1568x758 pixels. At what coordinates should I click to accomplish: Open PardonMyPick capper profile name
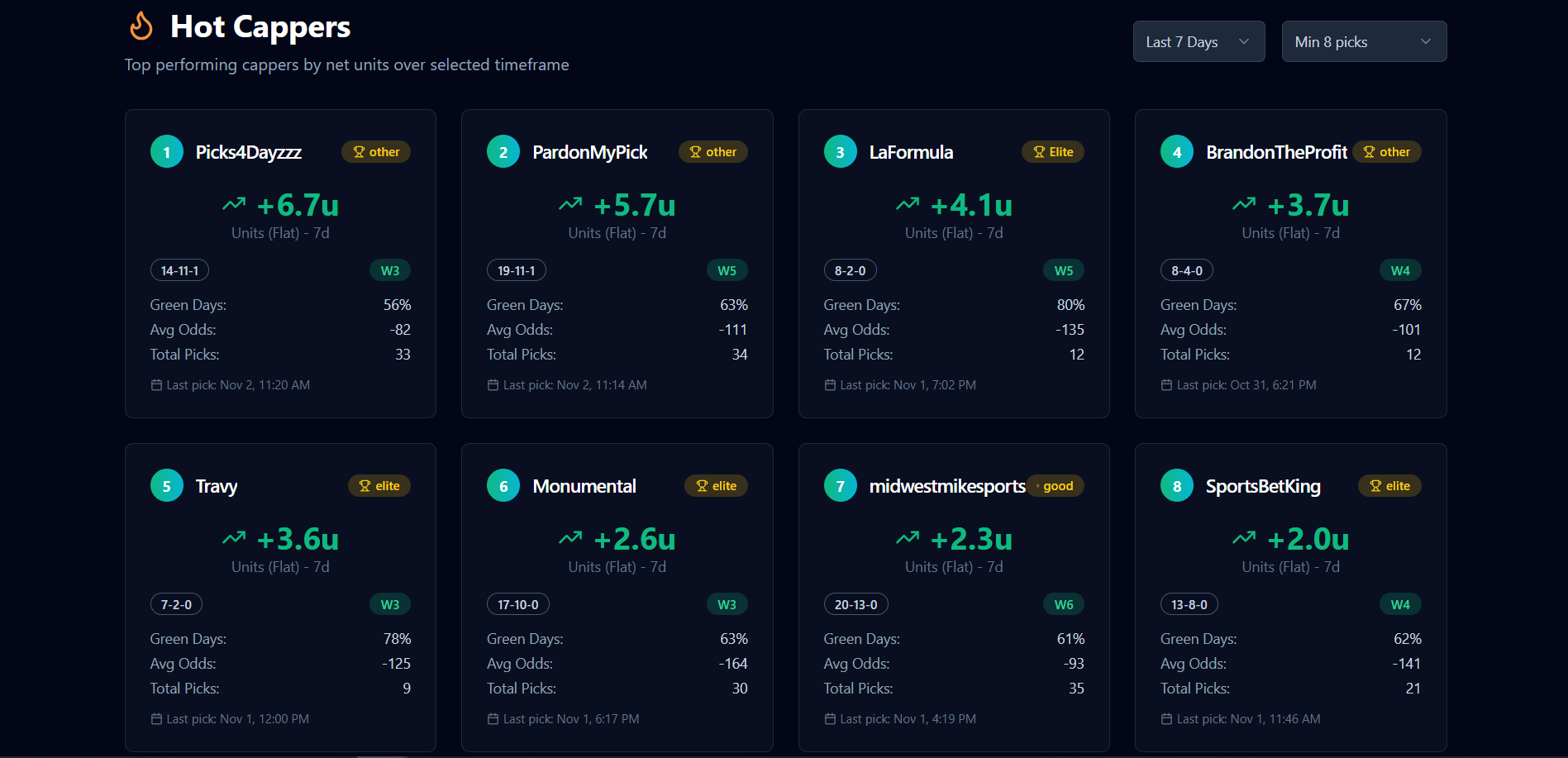click(590, 152)
